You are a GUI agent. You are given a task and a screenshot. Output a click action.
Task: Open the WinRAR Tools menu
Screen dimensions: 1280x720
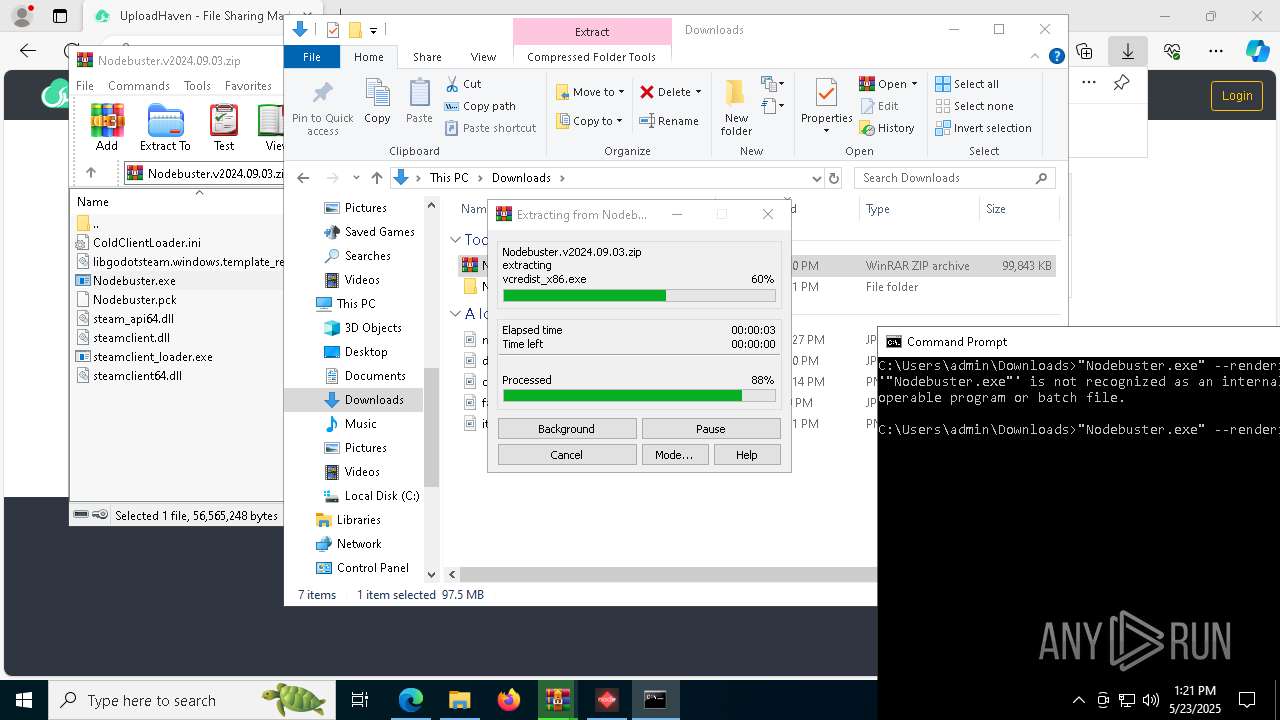coord(197,86)
